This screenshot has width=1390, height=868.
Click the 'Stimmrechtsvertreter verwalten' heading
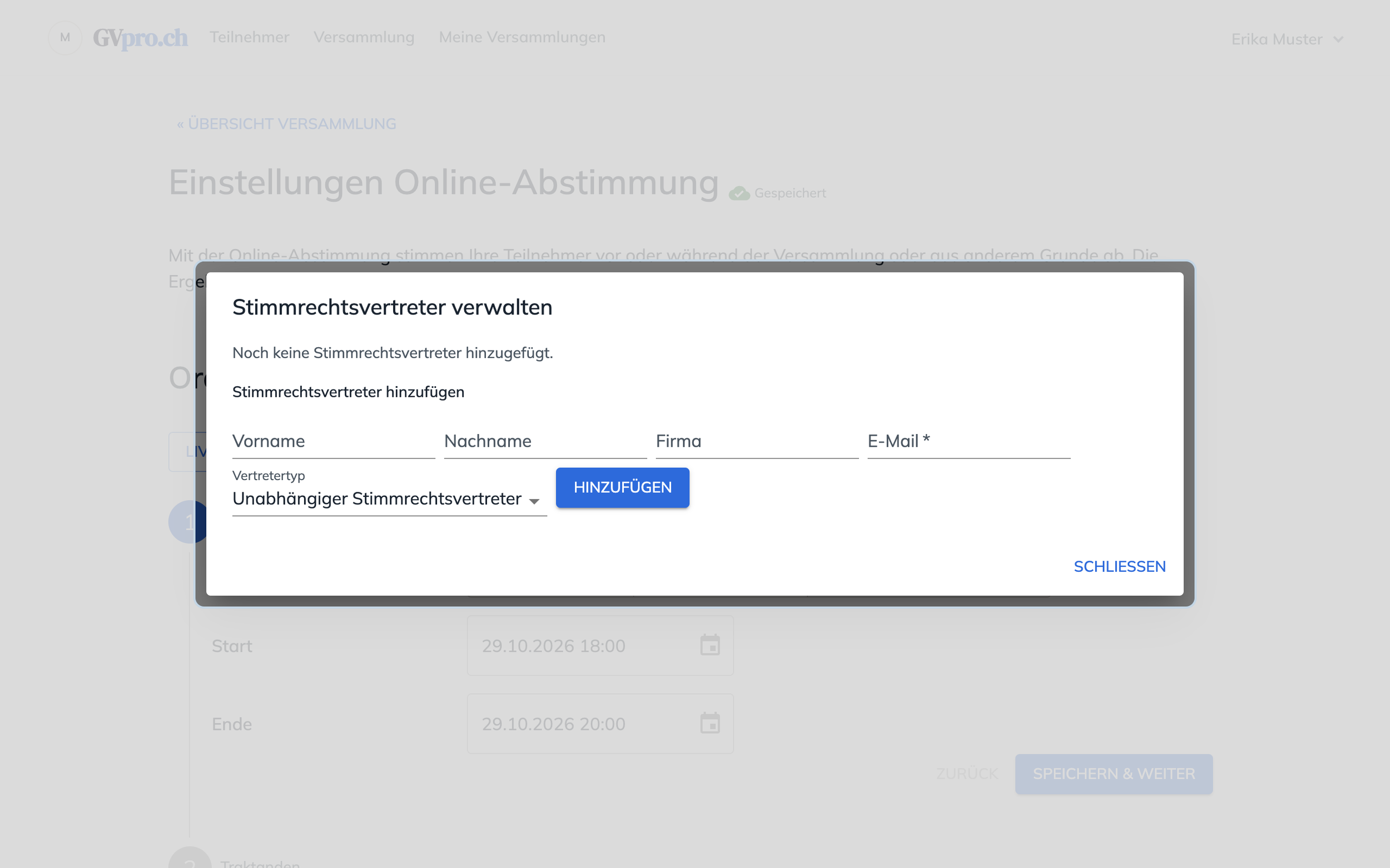point(392,308)
